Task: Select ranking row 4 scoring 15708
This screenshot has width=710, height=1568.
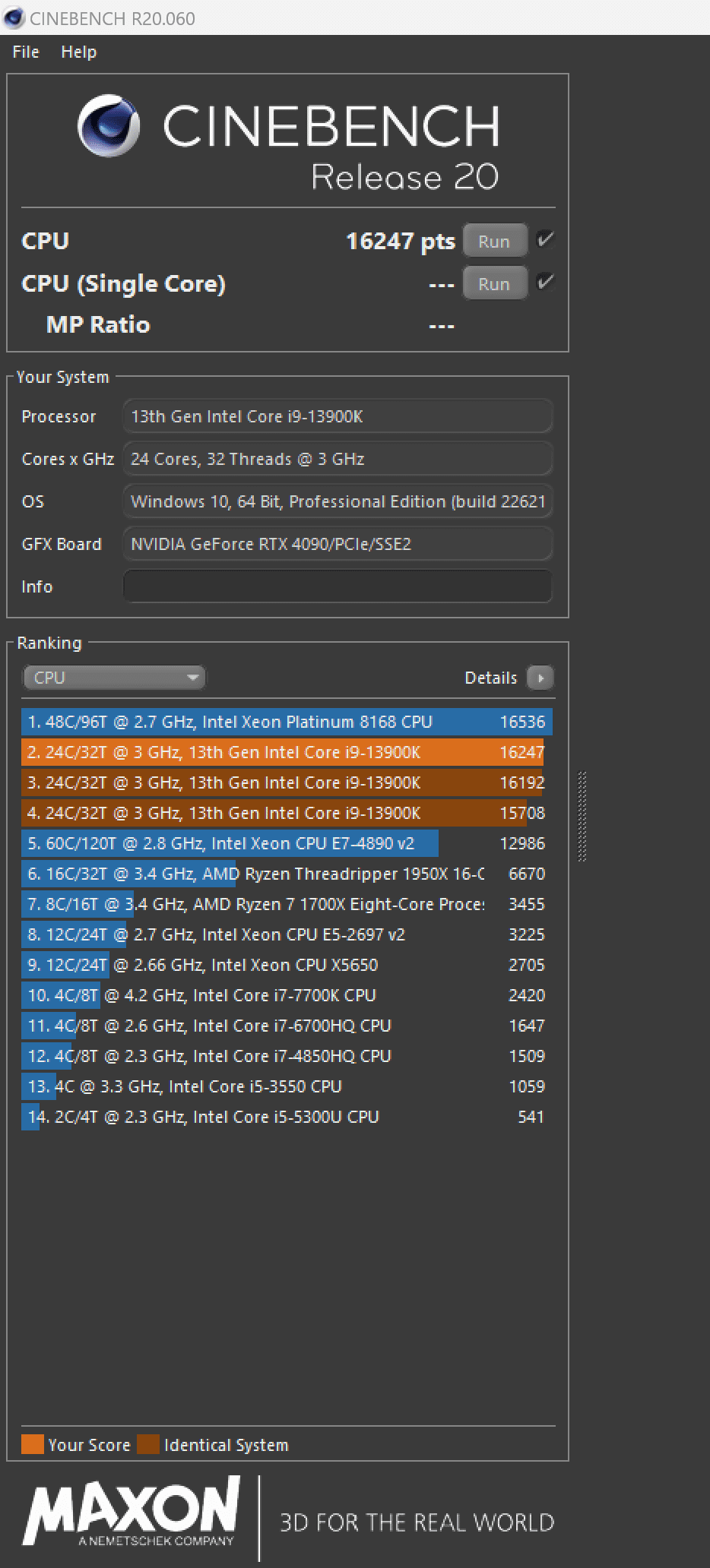Action: [287, 813]
